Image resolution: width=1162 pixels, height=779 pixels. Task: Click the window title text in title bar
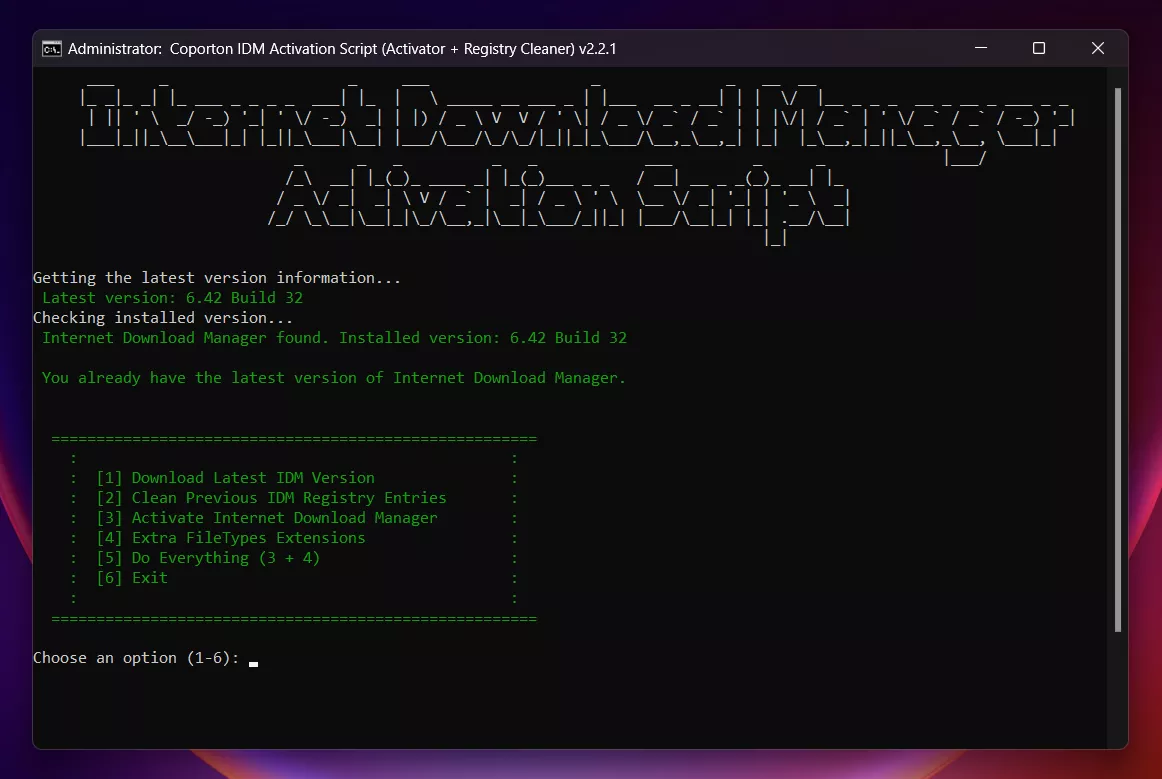pyautogui.click(x=340, y=48)
